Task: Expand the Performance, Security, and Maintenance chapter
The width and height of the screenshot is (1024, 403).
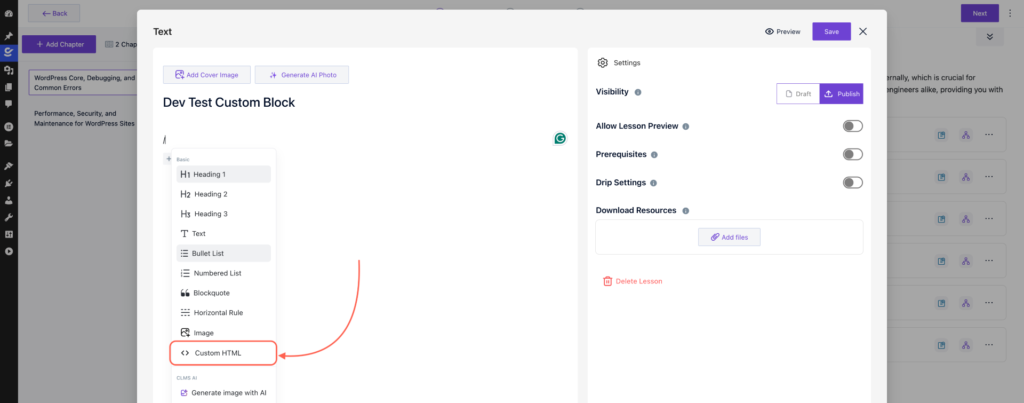Action: [84, 119]
